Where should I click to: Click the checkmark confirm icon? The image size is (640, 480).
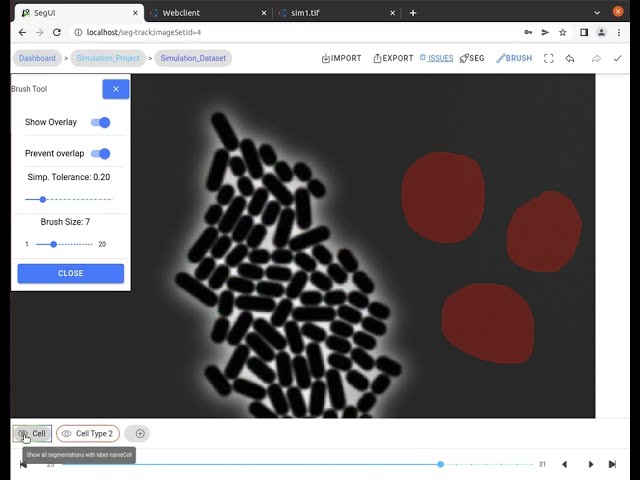click(x=617, y=58)
